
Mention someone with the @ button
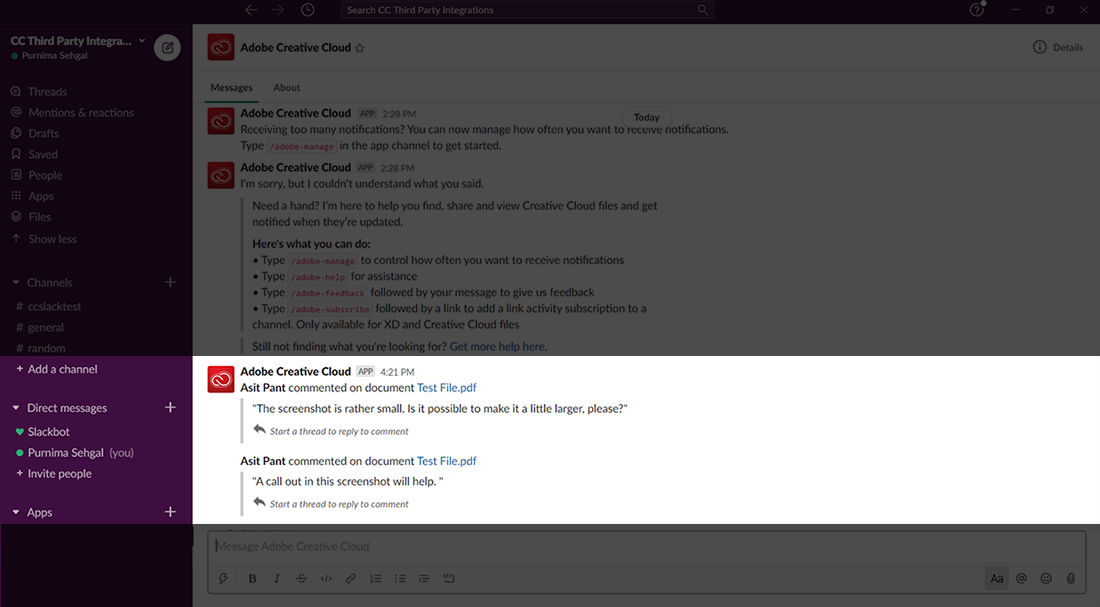tap(1021, 578)
